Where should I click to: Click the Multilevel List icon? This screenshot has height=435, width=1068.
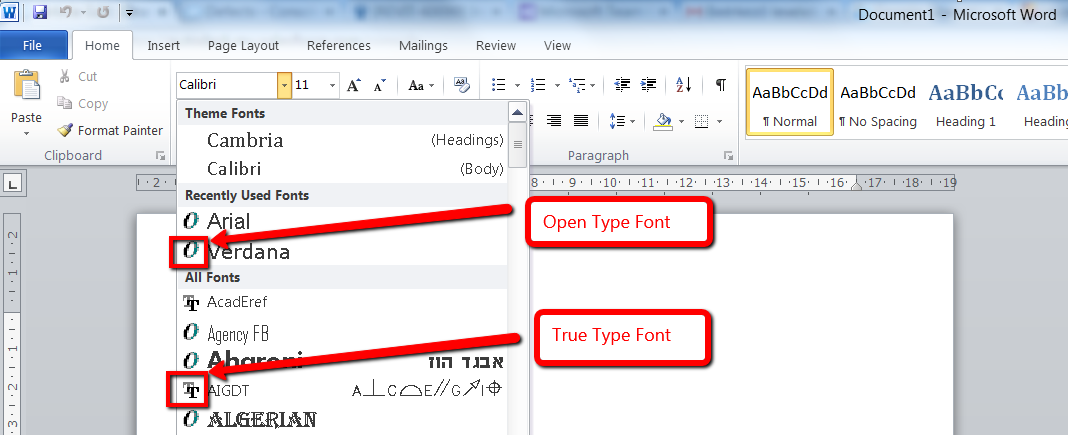tap(578, 85)
